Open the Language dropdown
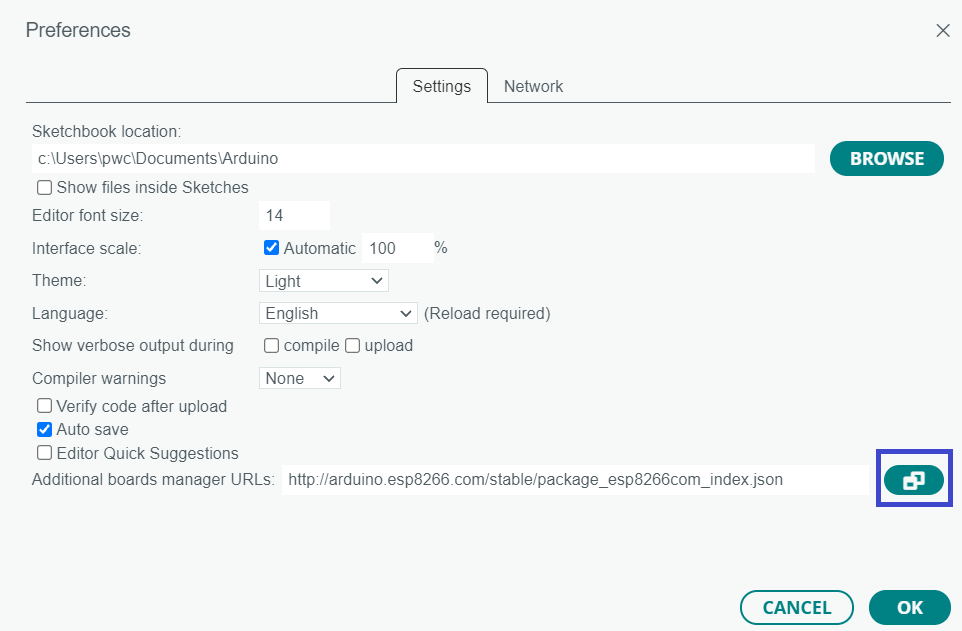The image size is (962, 631). pos(337,313)
